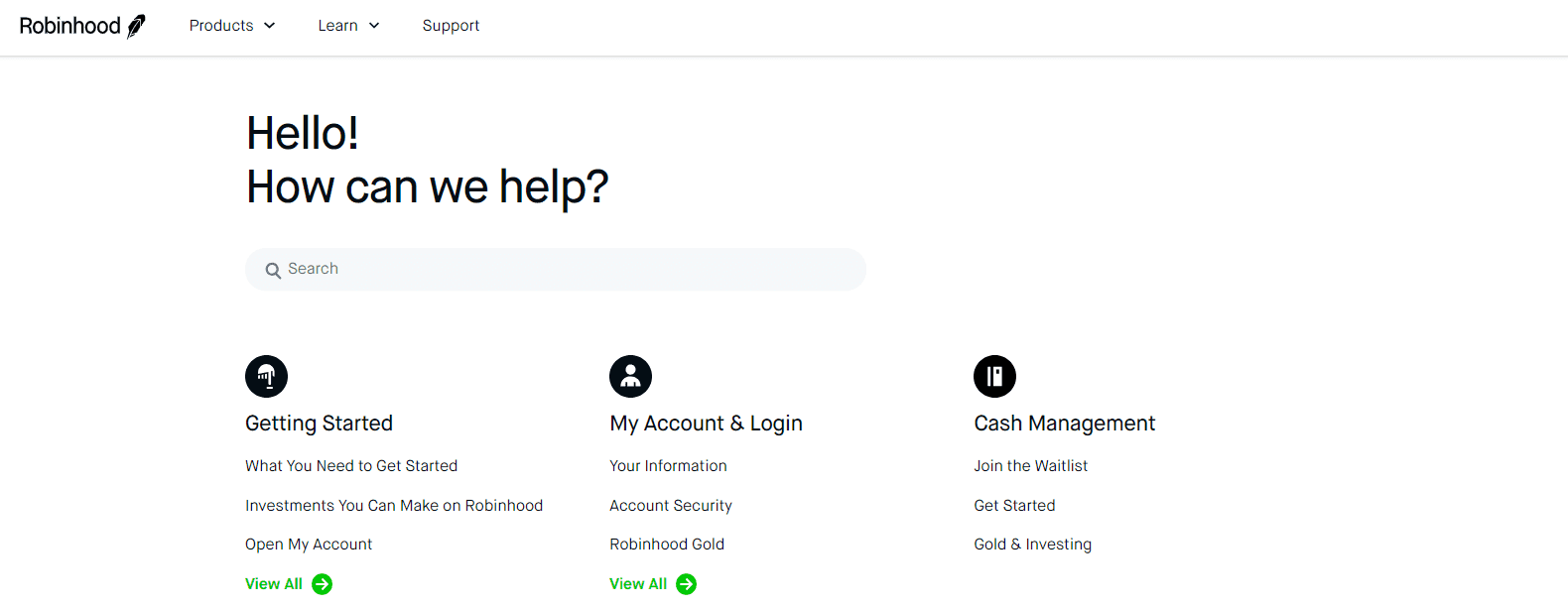Open the Robinhood Gold article
This screenshot has width=1568, height=608.
[x=667, y=544]
